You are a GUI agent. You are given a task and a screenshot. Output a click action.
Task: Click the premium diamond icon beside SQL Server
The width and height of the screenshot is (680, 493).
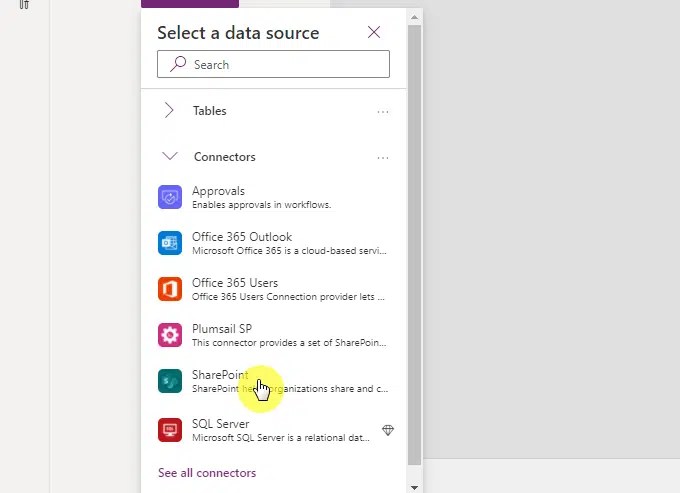(388, 430)
